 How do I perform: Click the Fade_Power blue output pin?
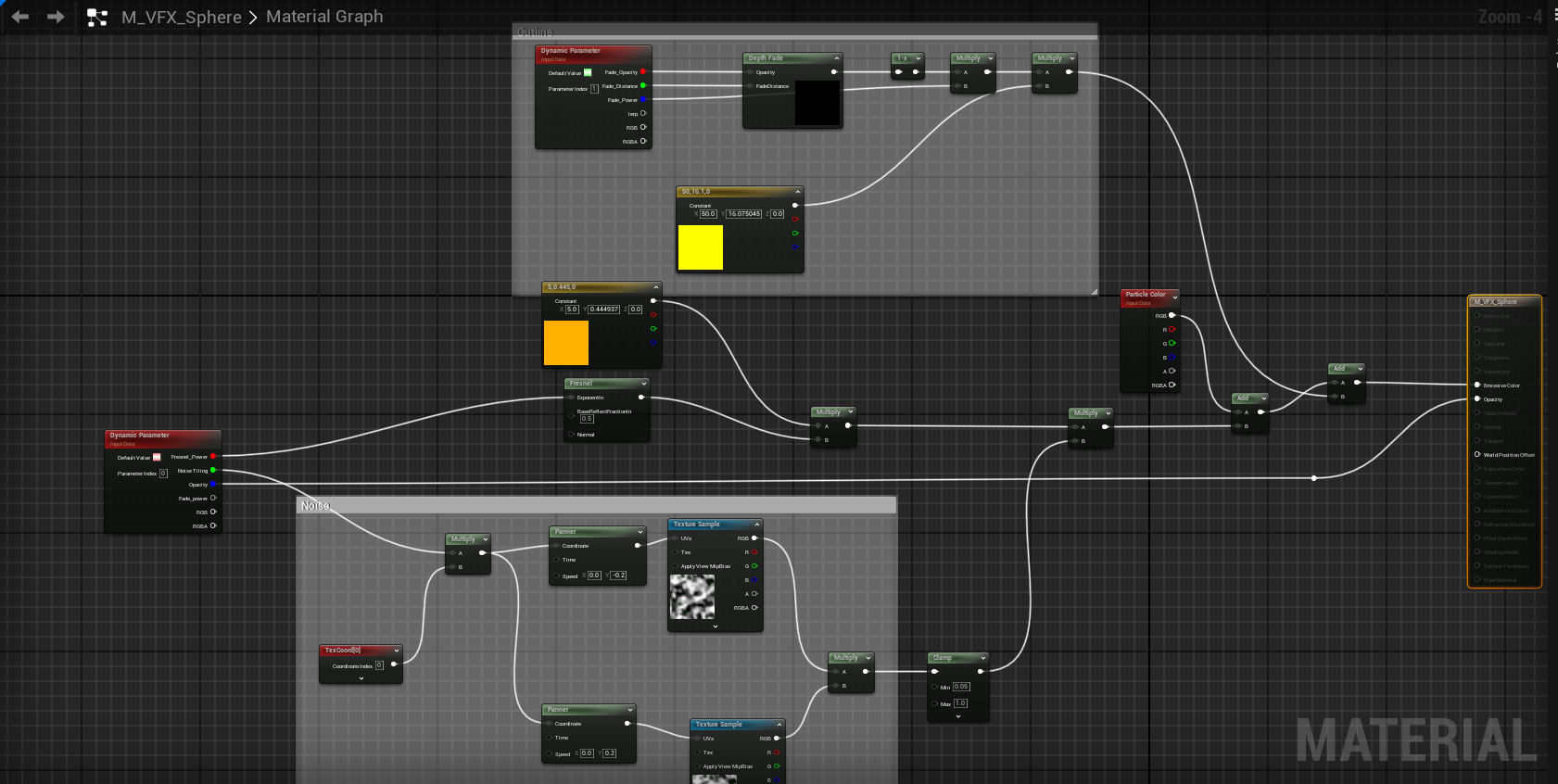point(643,99)
